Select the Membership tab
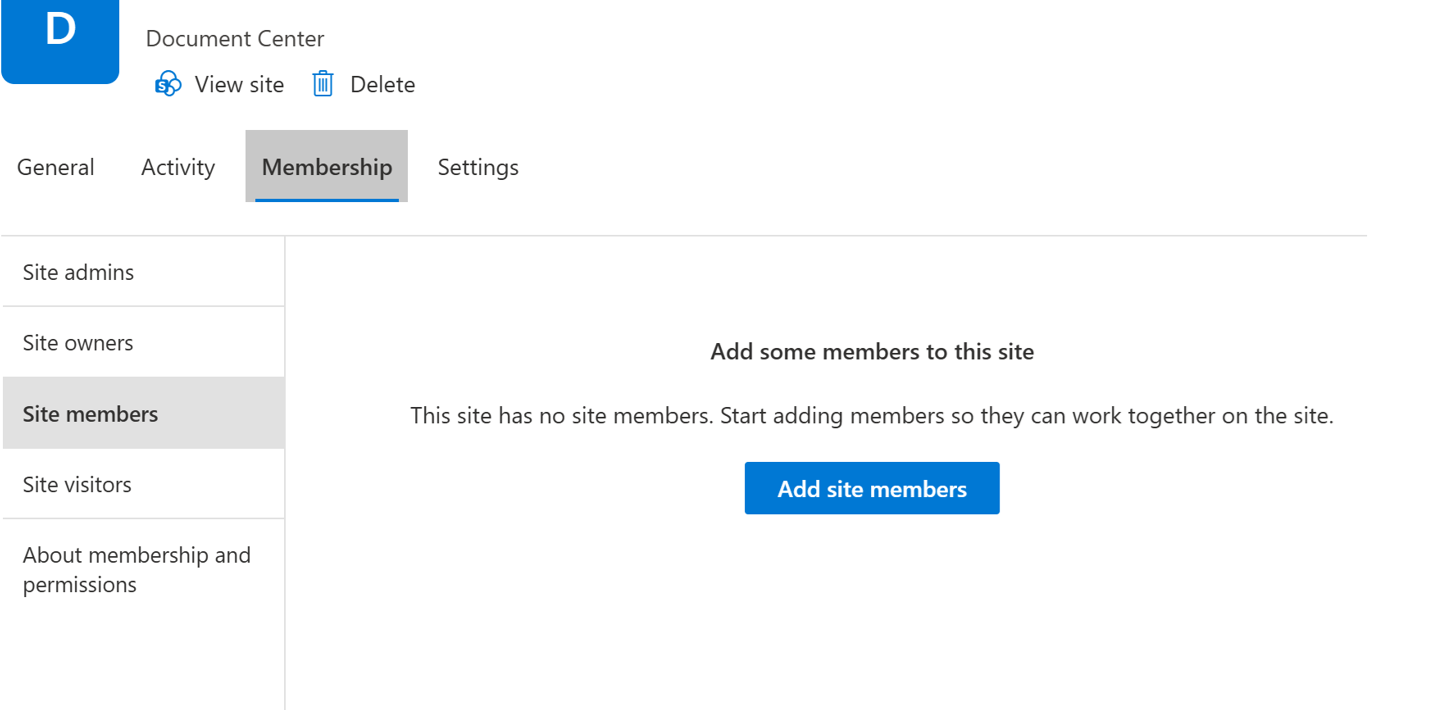Viewport: 1449px width, 710px height. [x=326, y=167]
